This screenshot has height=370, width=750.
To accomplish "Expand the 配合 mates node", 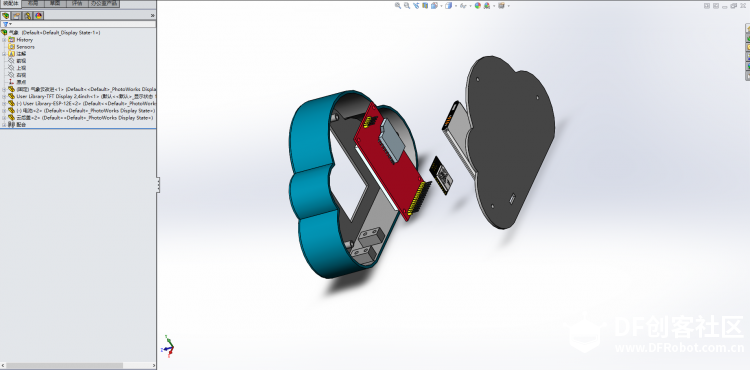I will (4, 124).
